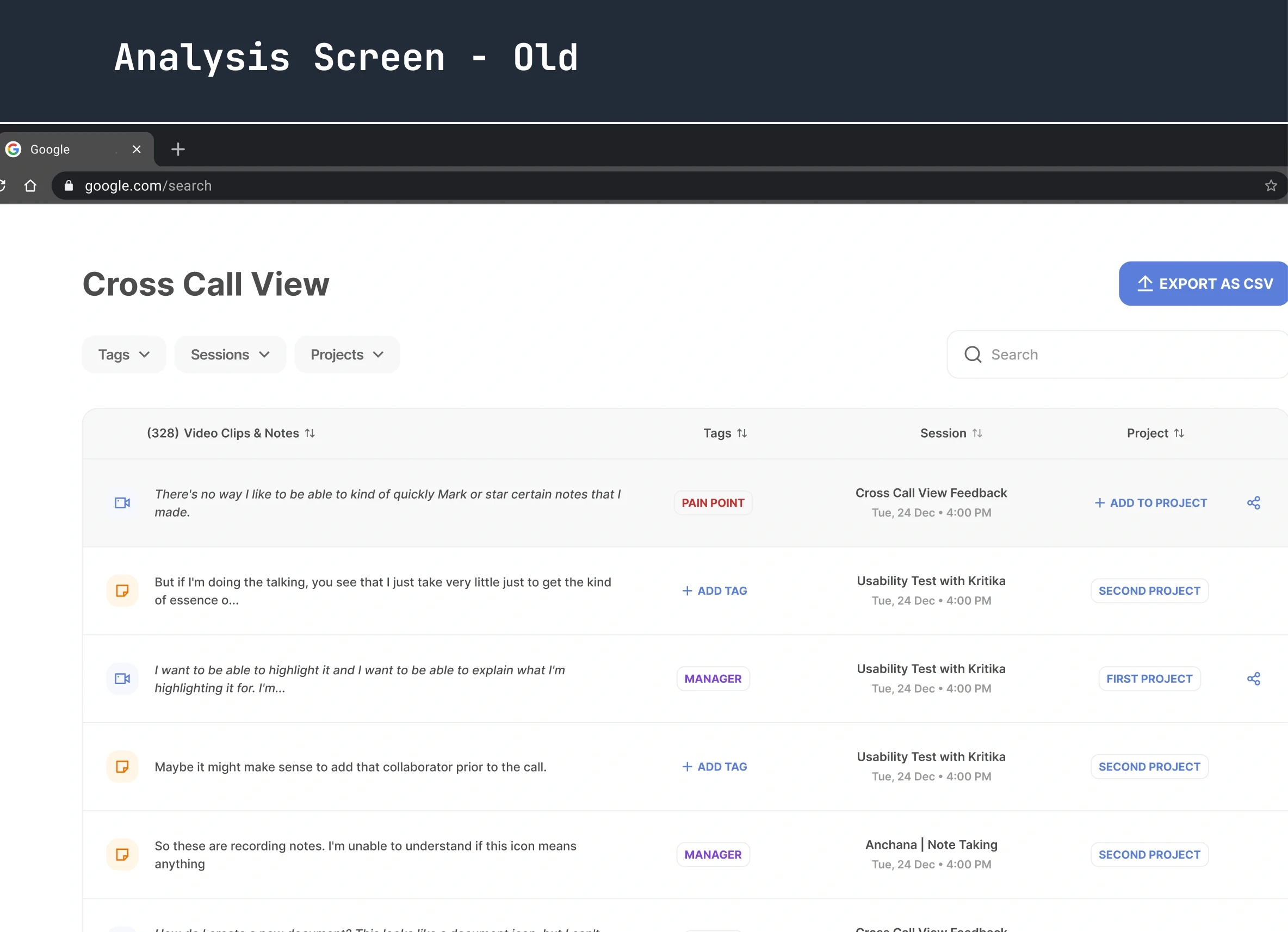1288x932 pixels.
Task: Expand the Sessions dropdown filter
Action: pos(230,354)
